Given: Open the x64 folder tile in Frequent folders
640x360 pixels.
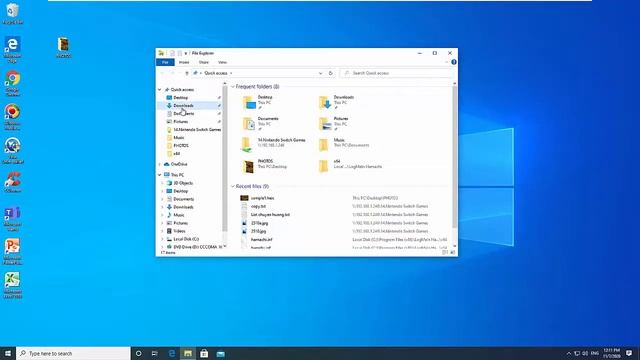Looking at the screenshot, I should point(350,166).
